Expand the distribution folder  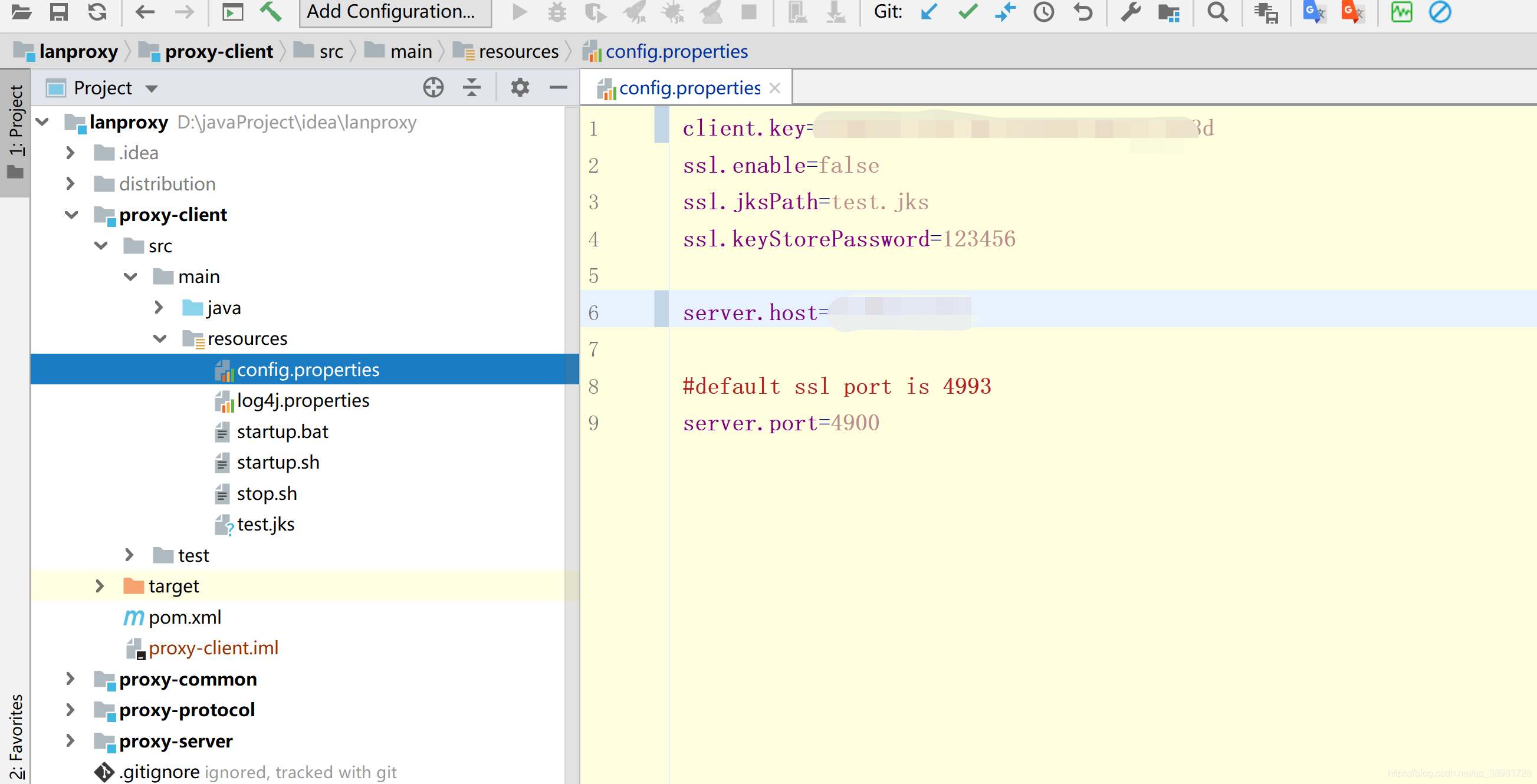pyautogui.click(x=70, y=184)
